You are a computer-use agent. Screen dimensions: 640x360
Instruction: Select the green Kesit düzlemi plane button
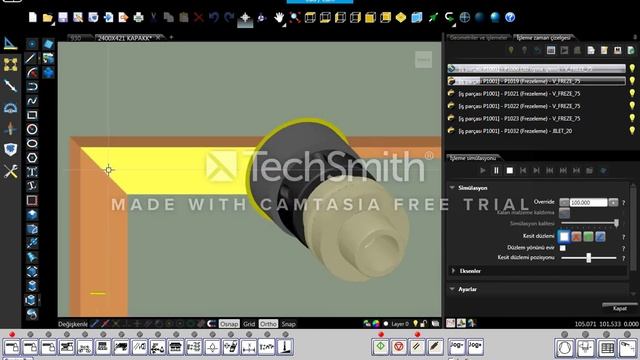588,236
